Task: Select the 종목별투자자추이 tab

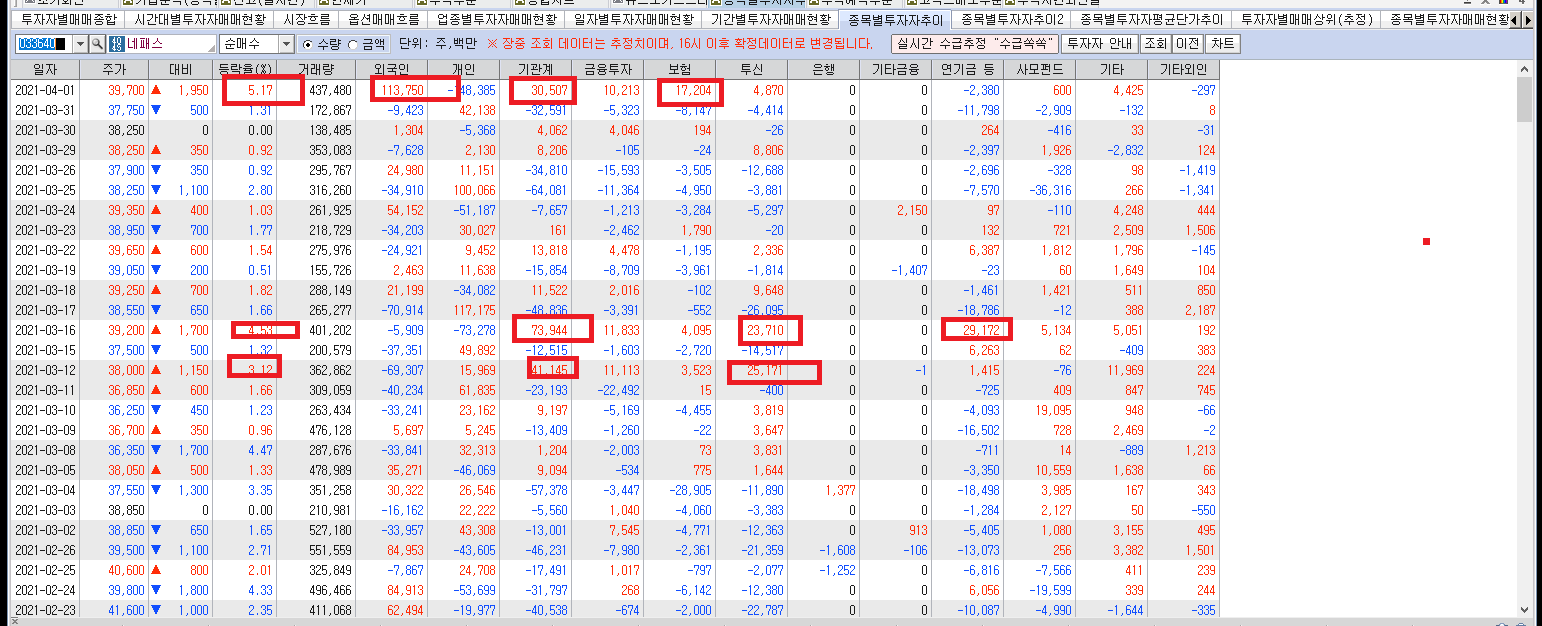Action: pyautogui.click(x=894, y=19)
